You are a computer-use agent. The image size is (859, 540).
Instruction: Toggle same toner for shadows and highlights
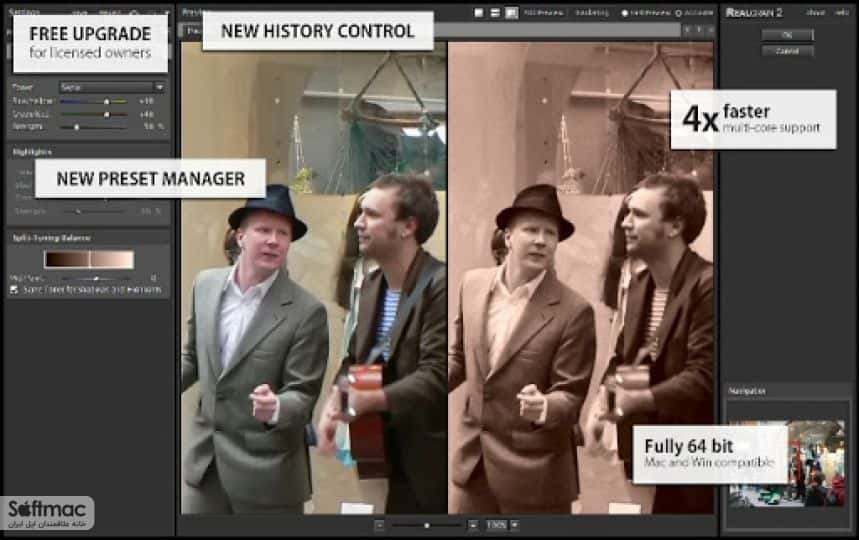tap(14, 289)
